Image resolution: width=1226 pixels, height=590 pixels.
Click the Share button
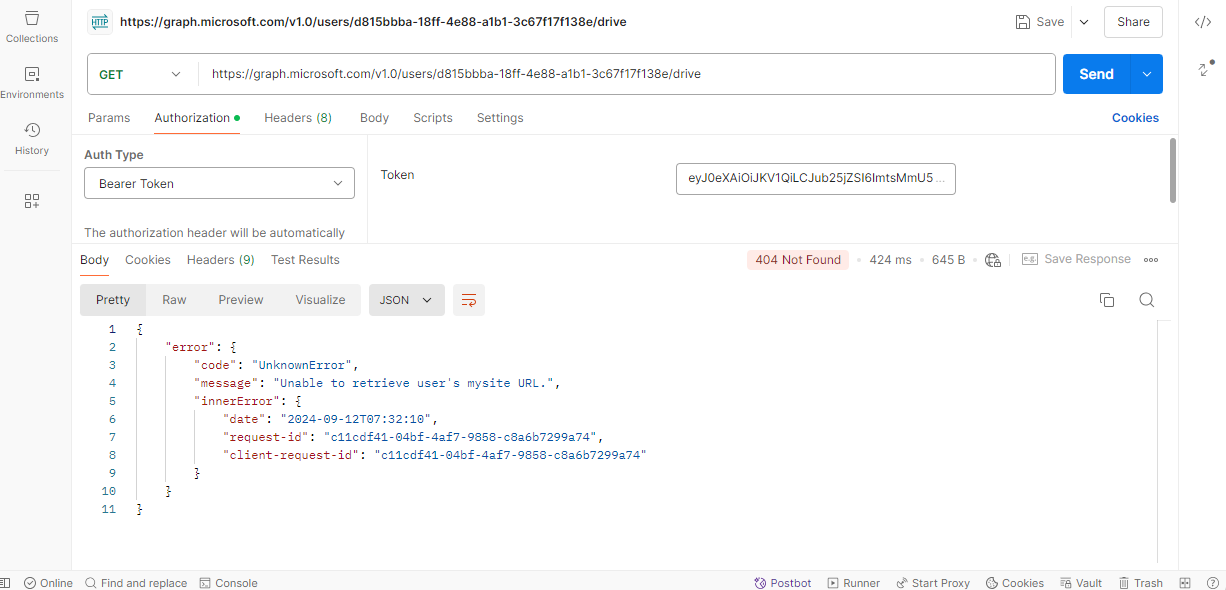point(1133,22)
